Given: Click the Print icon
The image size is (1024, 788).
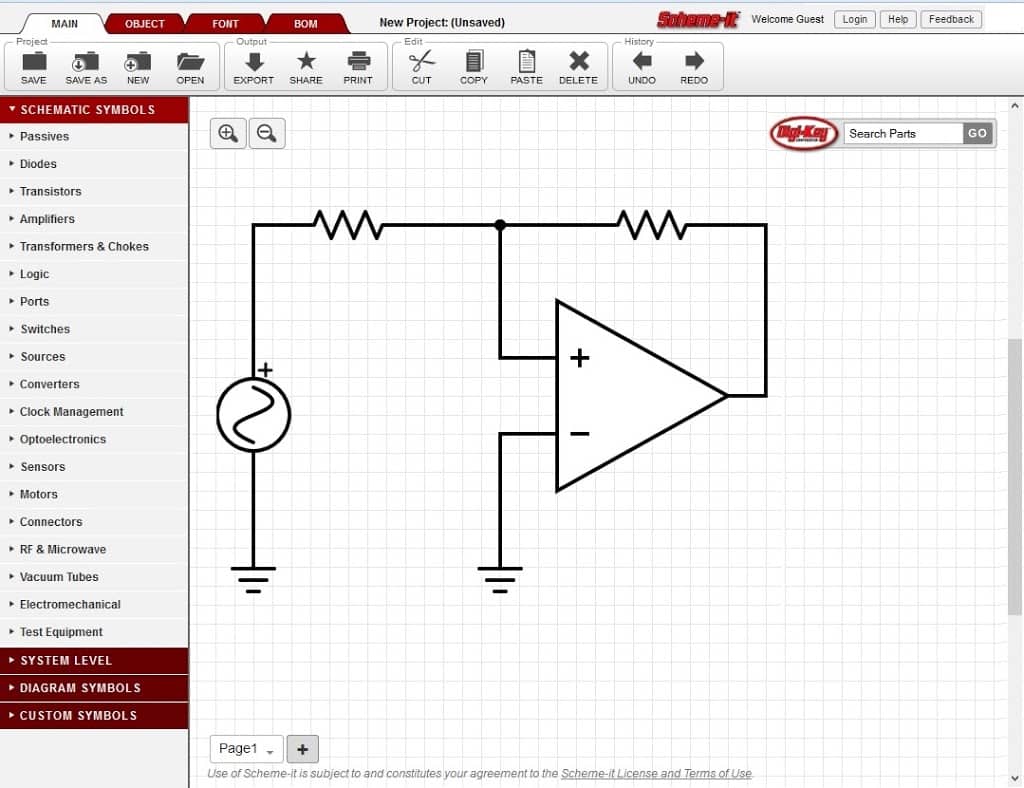Looking at the screenshot, I should click(x=358, y=66).
